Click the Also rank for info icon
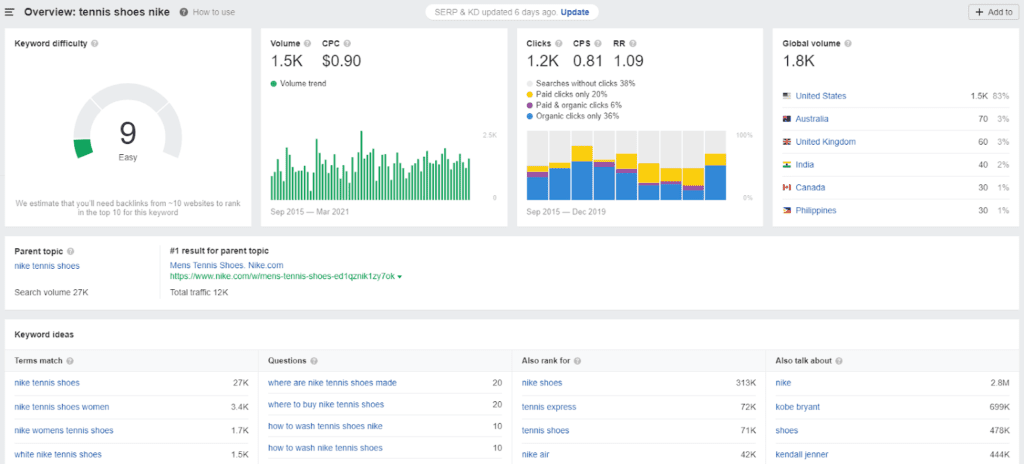This screenshot has height=464, width=1024. pos(577,361)
